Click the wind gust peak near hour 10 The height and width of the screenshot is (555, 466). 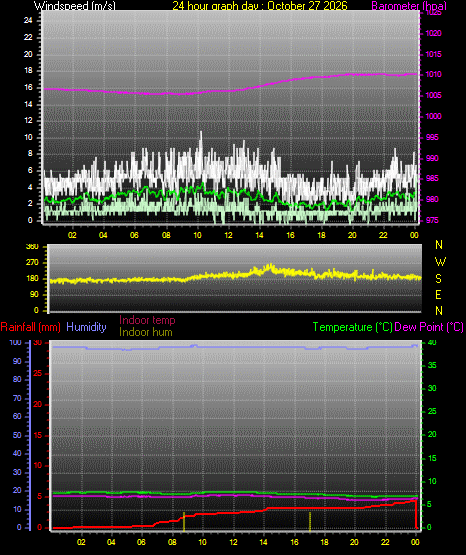coord(201,135)
